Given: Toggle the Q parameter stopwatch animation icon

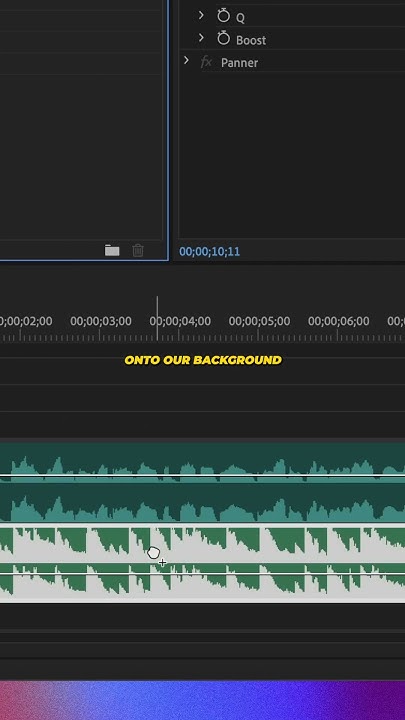Looking at the screenshot, I should point(223,16).
